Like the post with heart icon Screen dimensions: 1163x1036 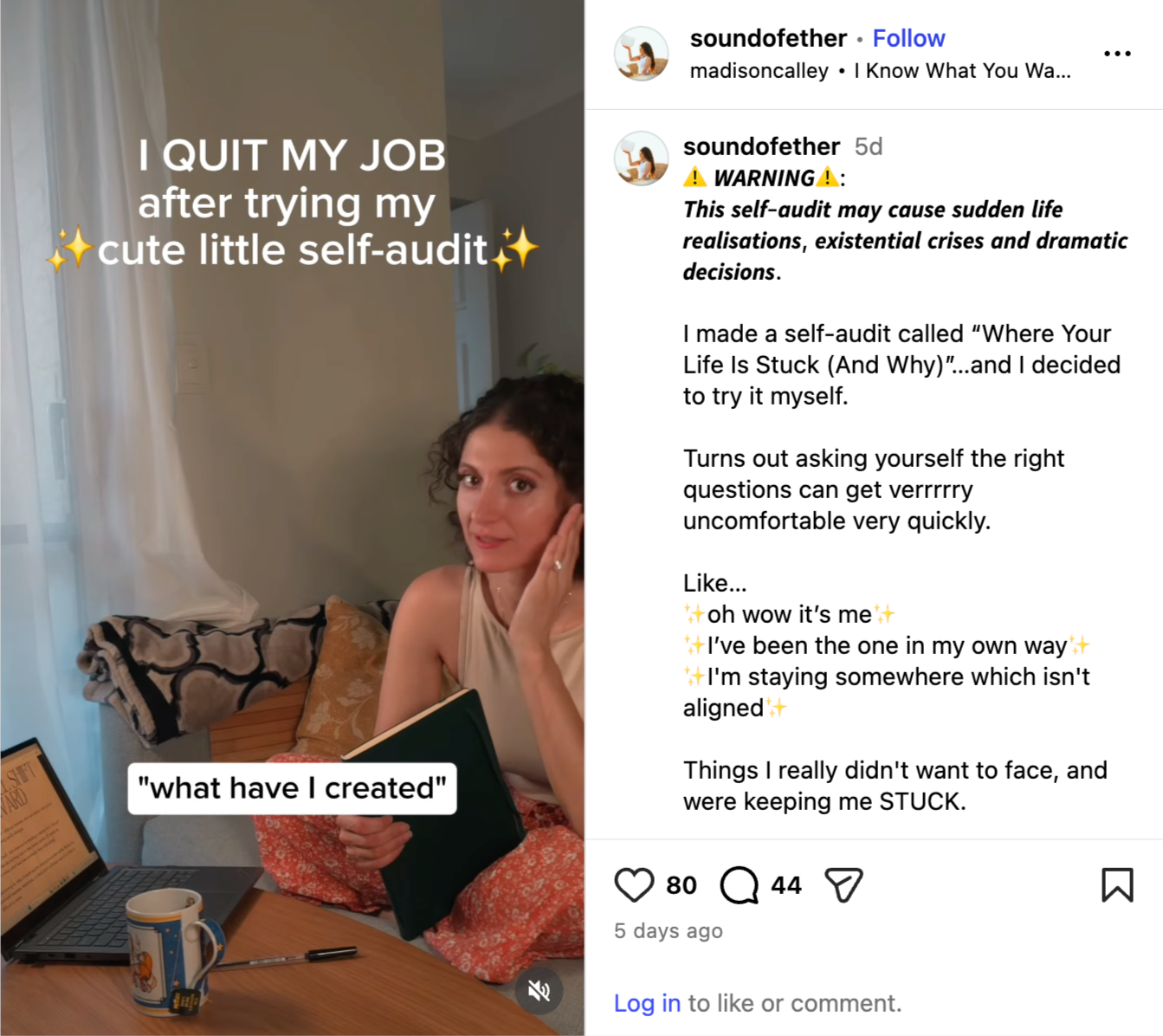(634, 885)
